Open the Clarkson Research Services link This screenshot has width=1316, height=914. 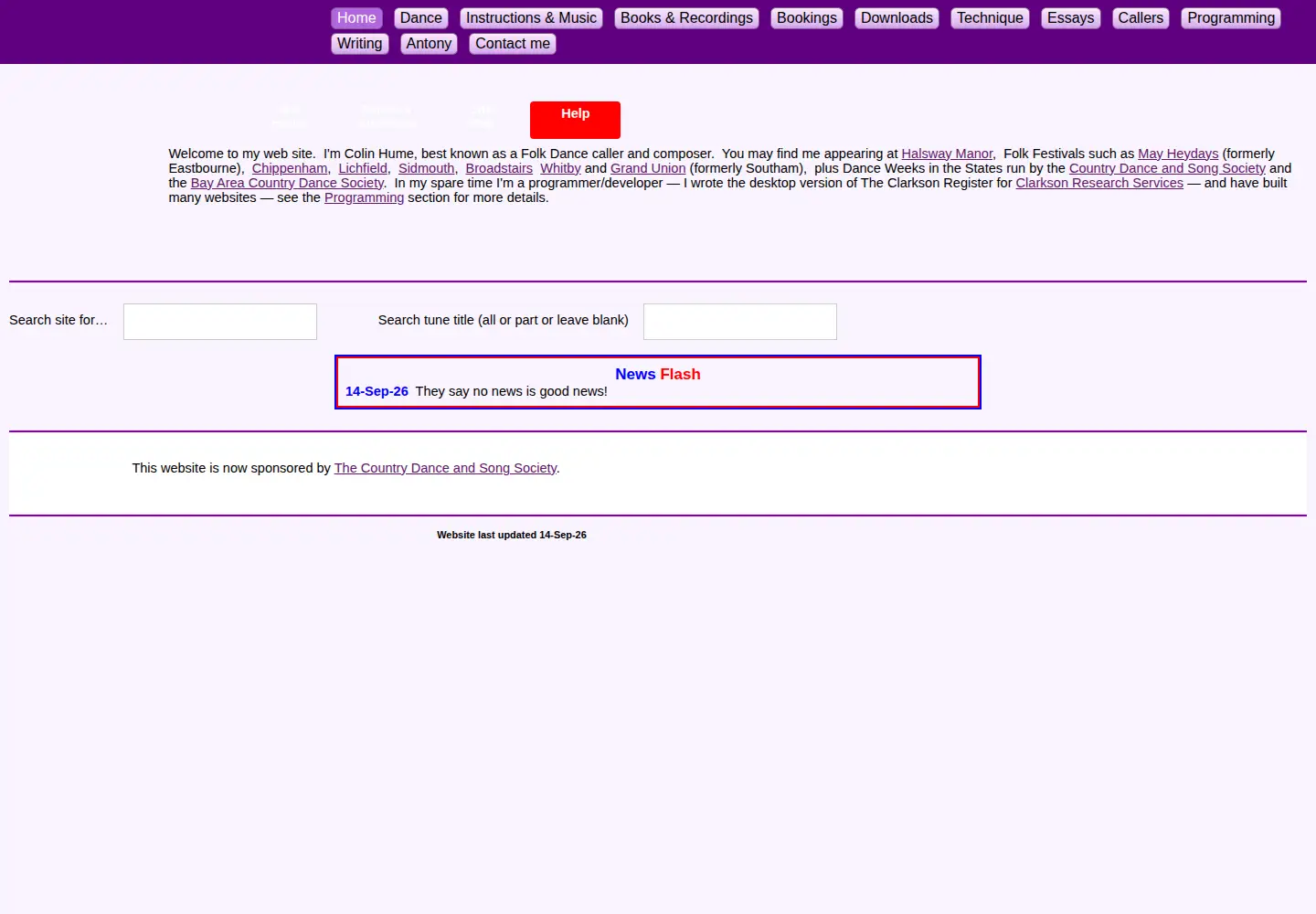(x=1099, y=183)
